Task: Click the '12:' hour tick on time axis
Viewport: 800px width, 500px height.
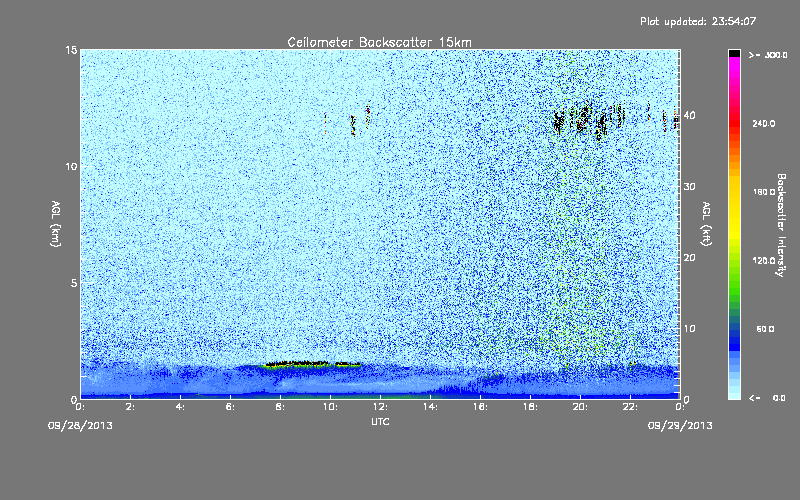Action: coord(380,407)
